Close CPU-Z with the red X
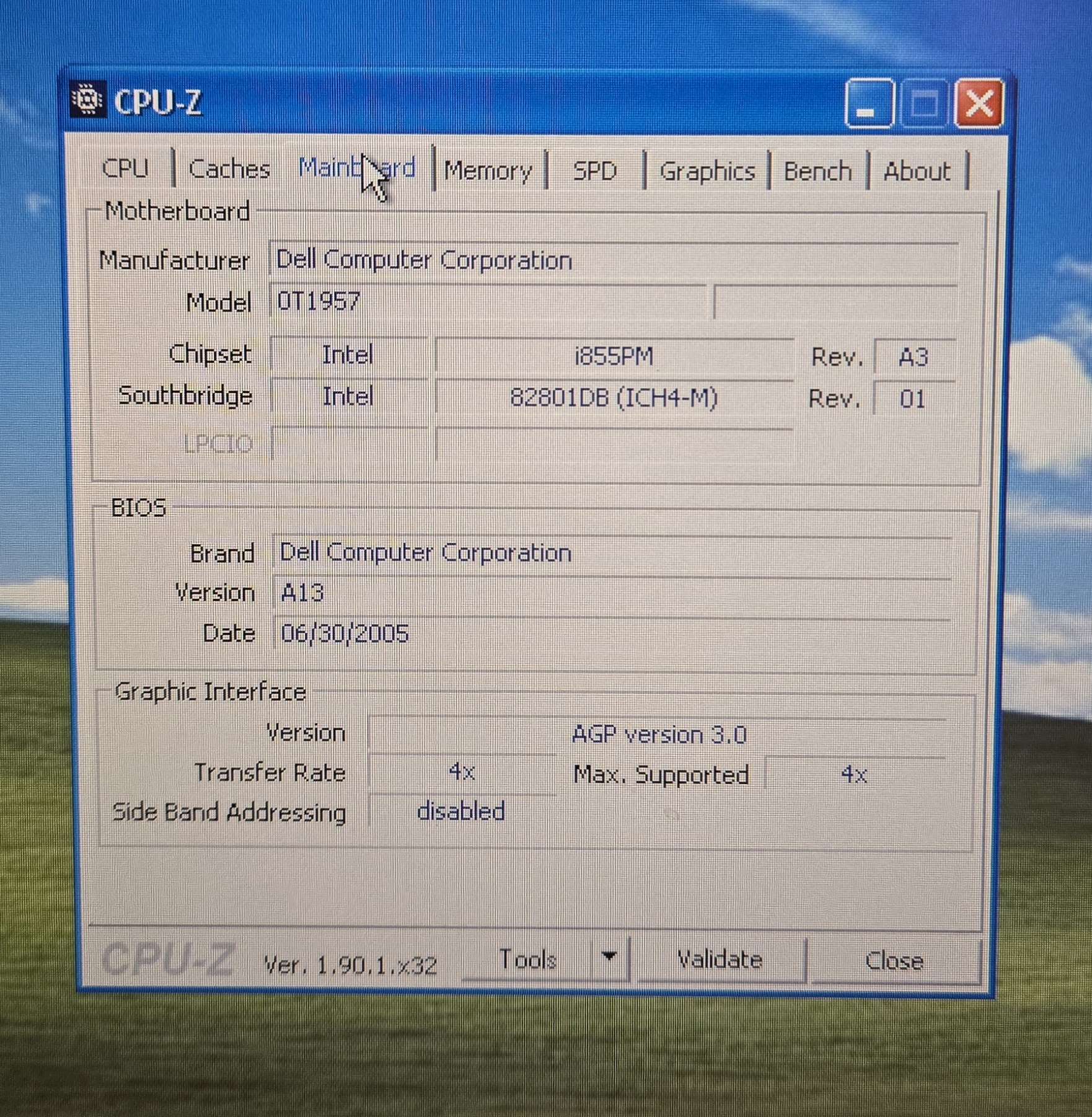 pos(979,103)
